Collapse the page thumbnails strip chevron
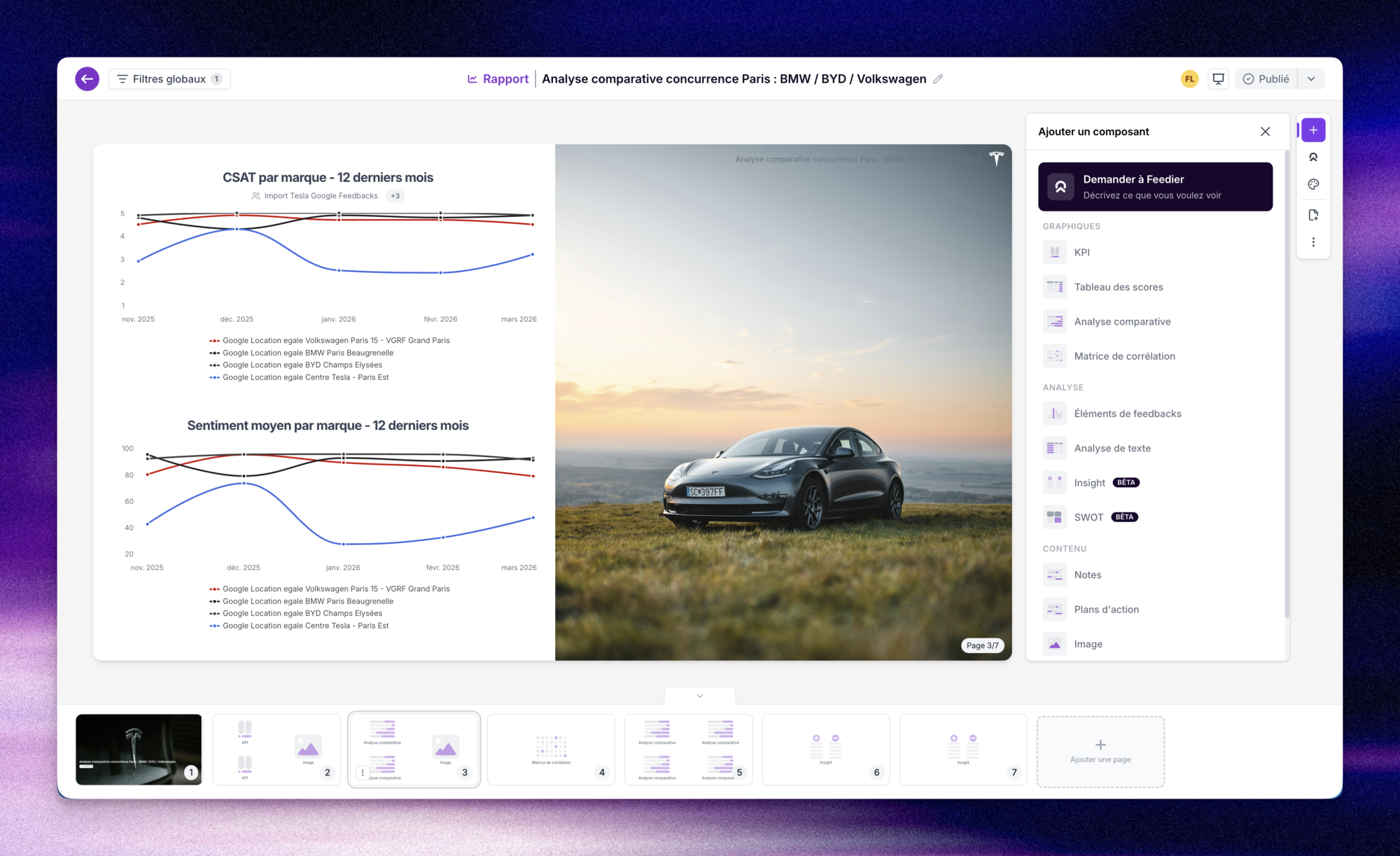The width and height of the screenshot is (1400, 856). (x=699, y=696)
